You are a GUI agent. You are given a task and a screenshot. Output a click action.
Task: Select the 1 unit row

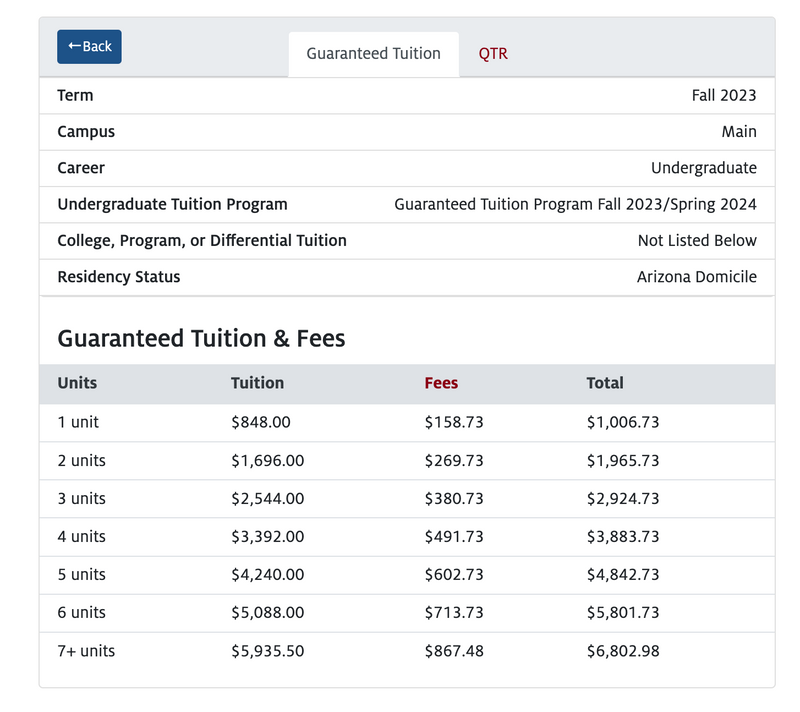coord(407,422)
